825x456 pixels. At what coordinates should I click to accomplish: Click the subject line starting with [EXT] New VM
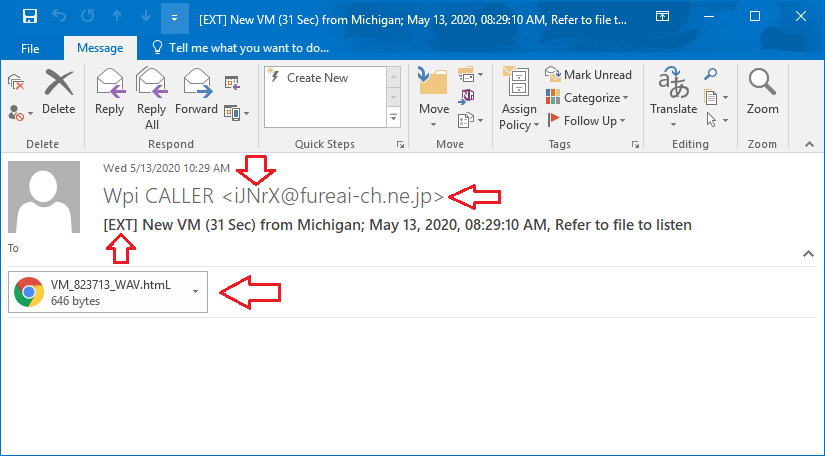tap(397, 225)
